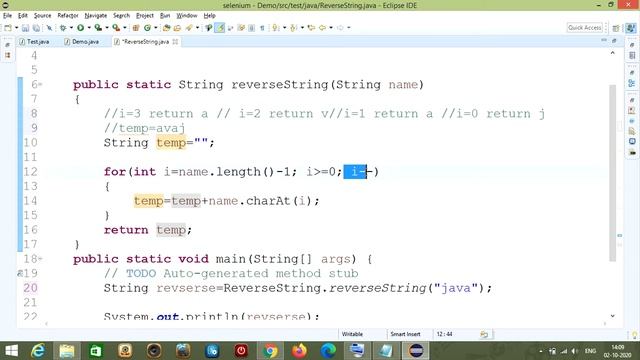Screen dimensions: 640x360
Task: Click the Save All toolbar icon
Action: pyautogui.click(x=36, y=28)
